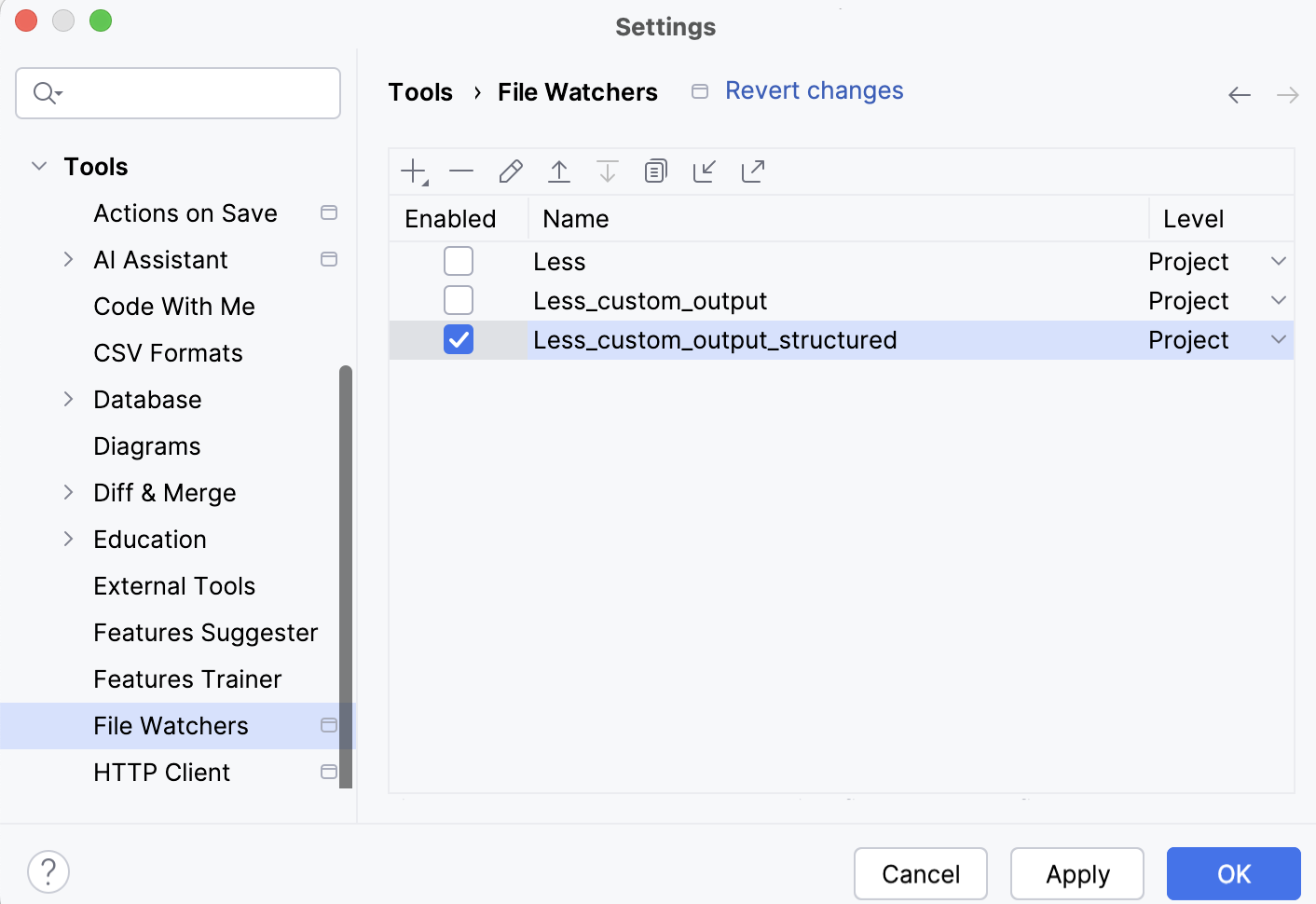Apply the settings changes
The image size is (1316, 904).
[1076, 873]
